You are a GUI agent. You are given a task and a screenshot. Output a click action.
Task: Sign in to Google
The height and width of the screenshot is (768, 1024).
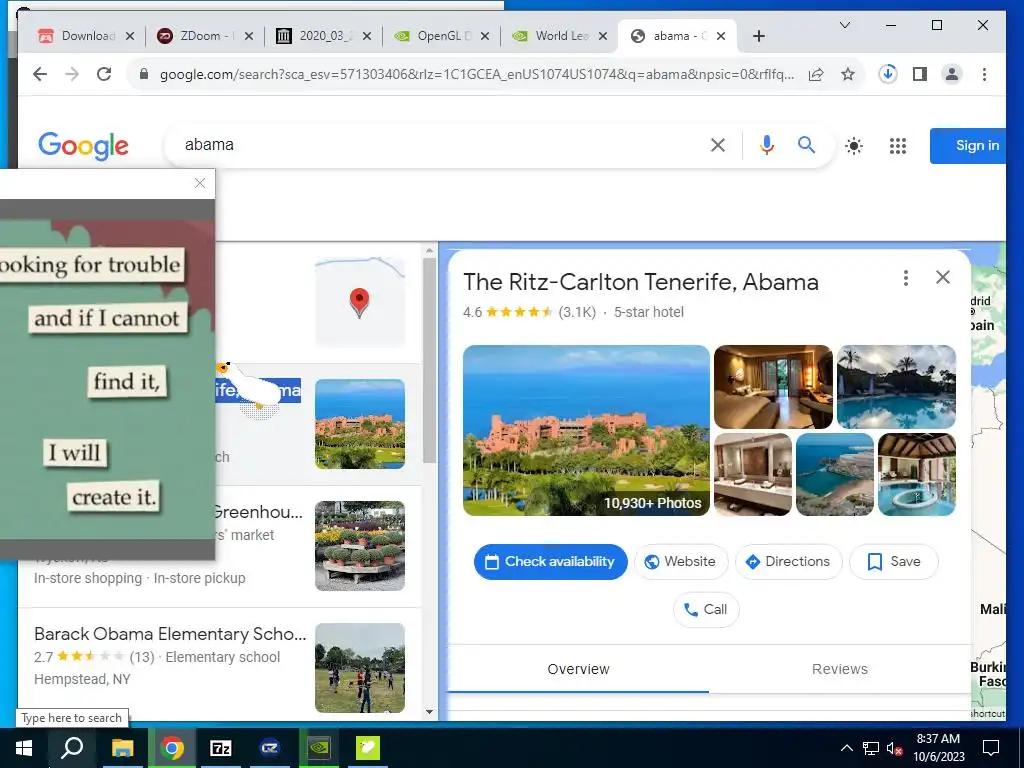pos(968,146)
